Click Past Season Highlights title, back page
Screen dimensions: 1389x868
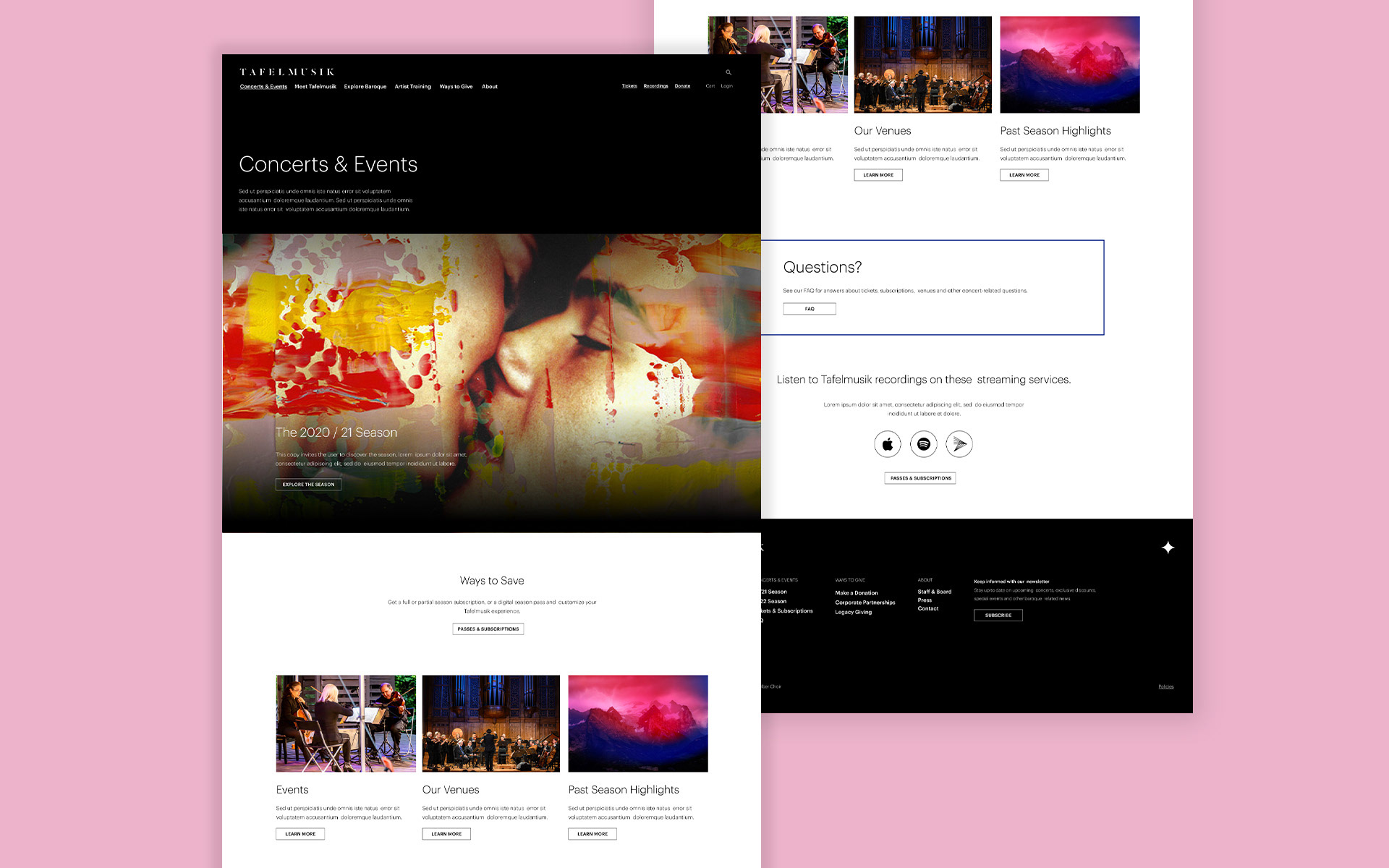point(1055,131)
